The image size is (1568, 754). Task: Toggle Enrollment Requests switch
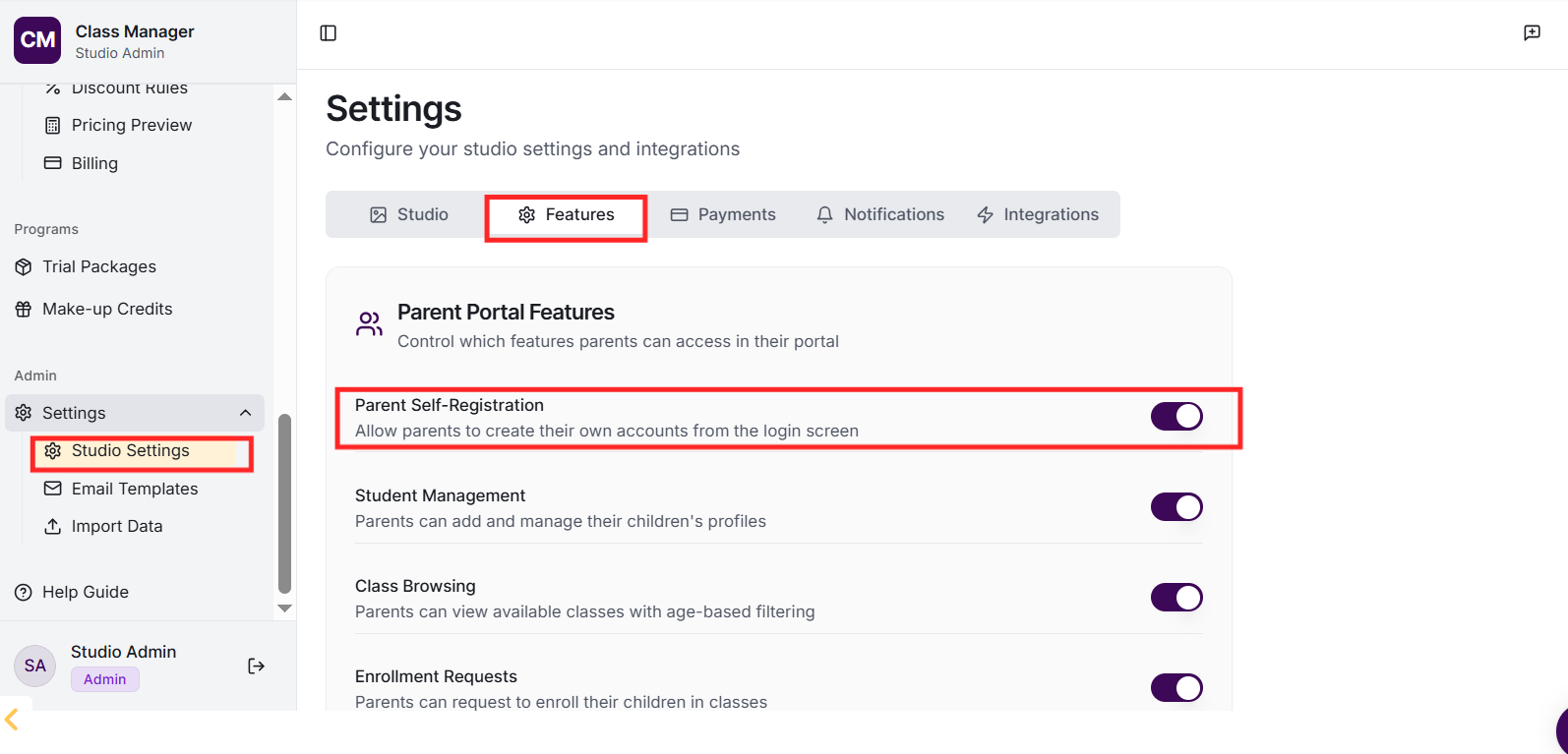[x=1176, y=688]
